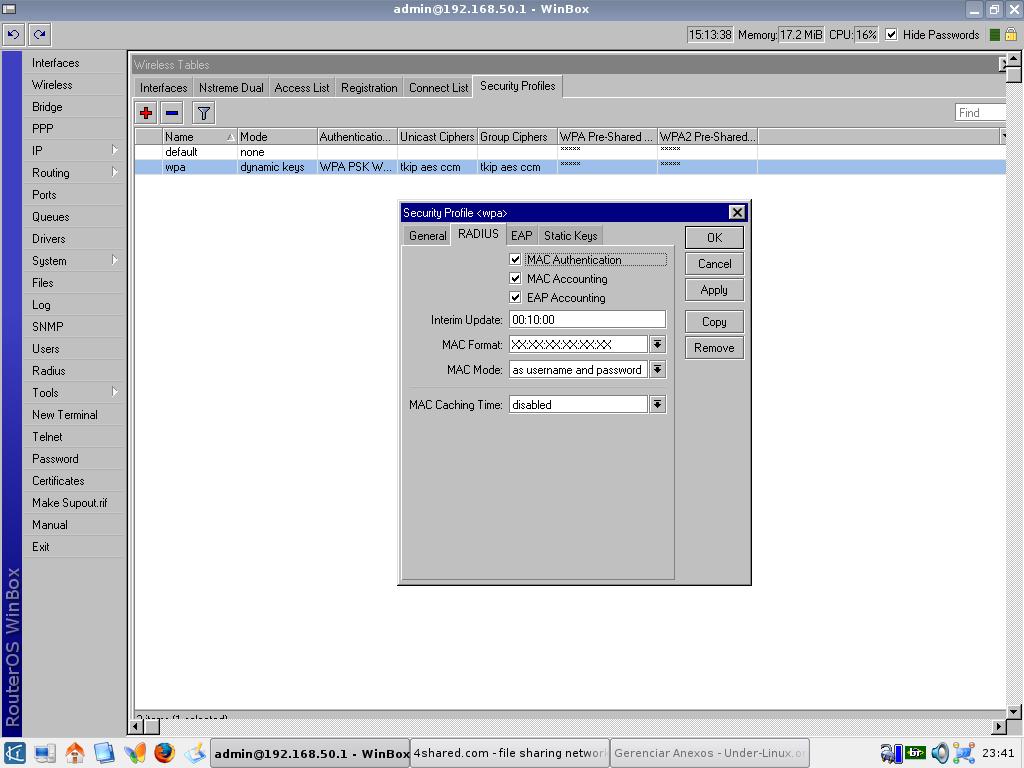Click Copy in Security Profile dialog
Screen dimensions: 1024x768
pyautogui.click(x=714, y=322)
